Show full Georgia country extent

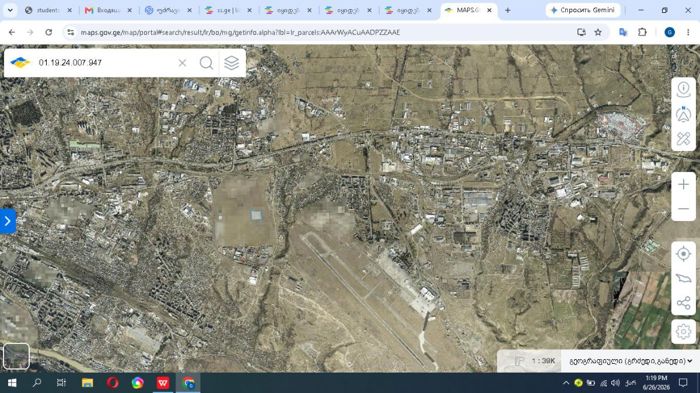coord(683,278)
